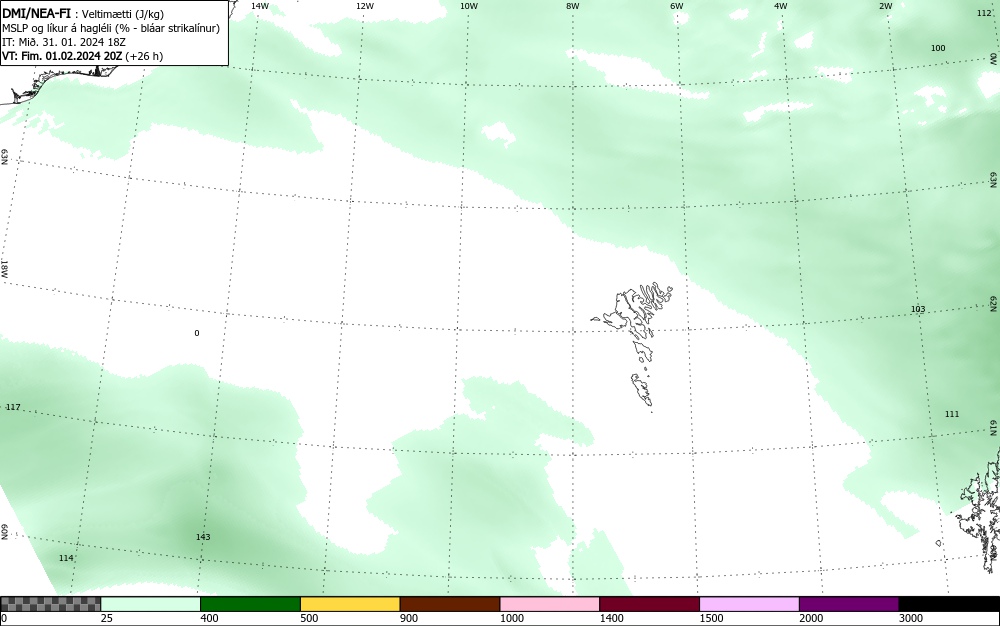Click the 62N latitude label

994,303
